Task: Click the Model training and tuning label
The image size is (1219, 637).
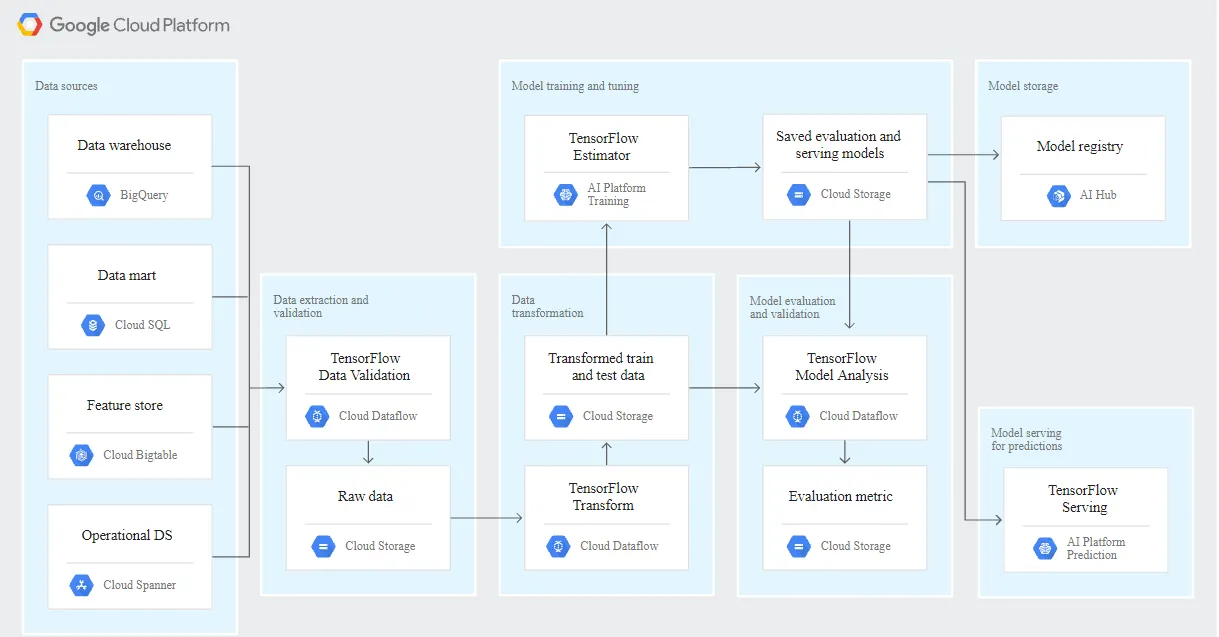Action: 575,86
